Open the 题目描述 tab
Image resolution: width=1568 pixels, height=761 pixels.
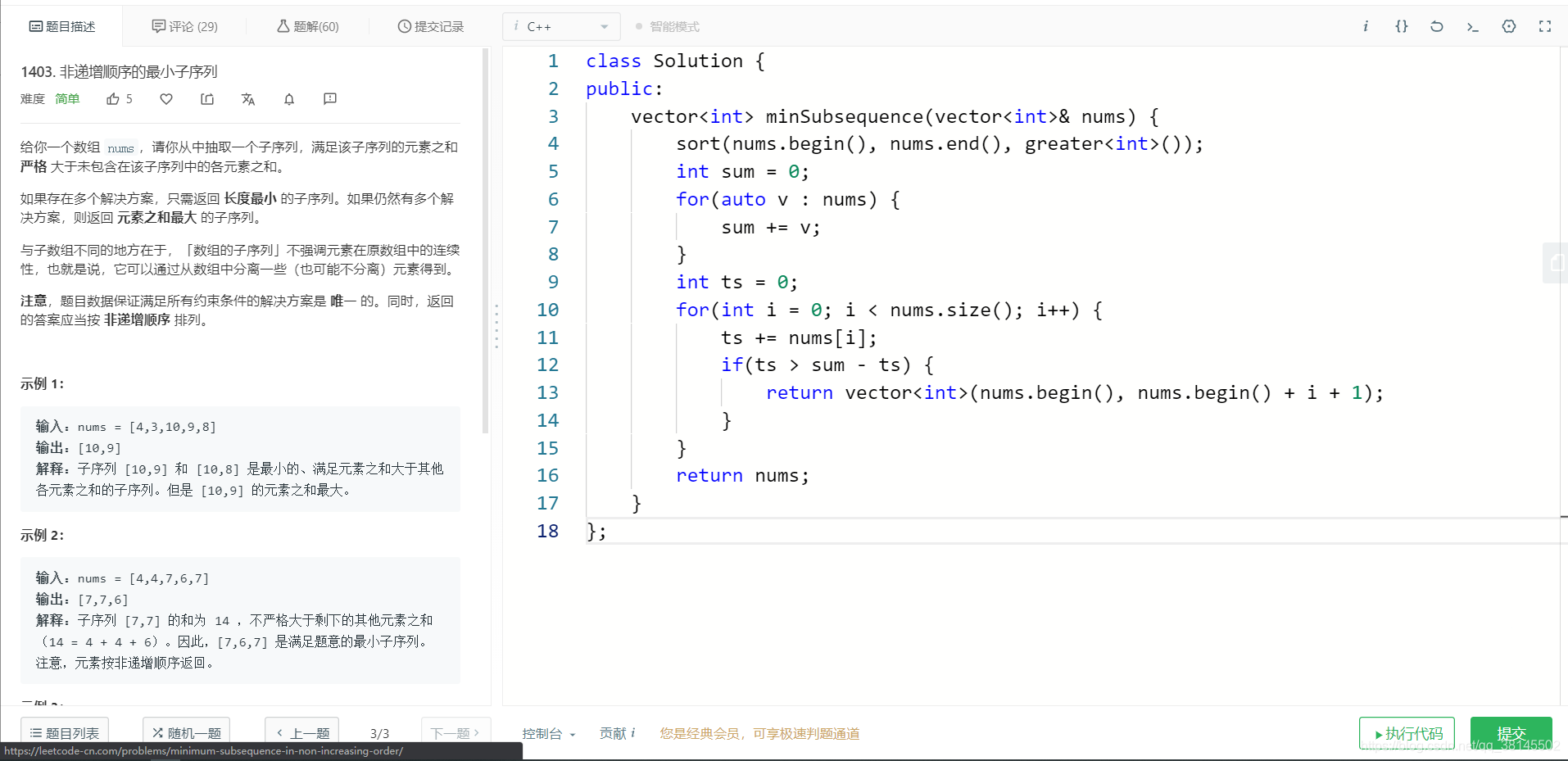tap(62, 26)
